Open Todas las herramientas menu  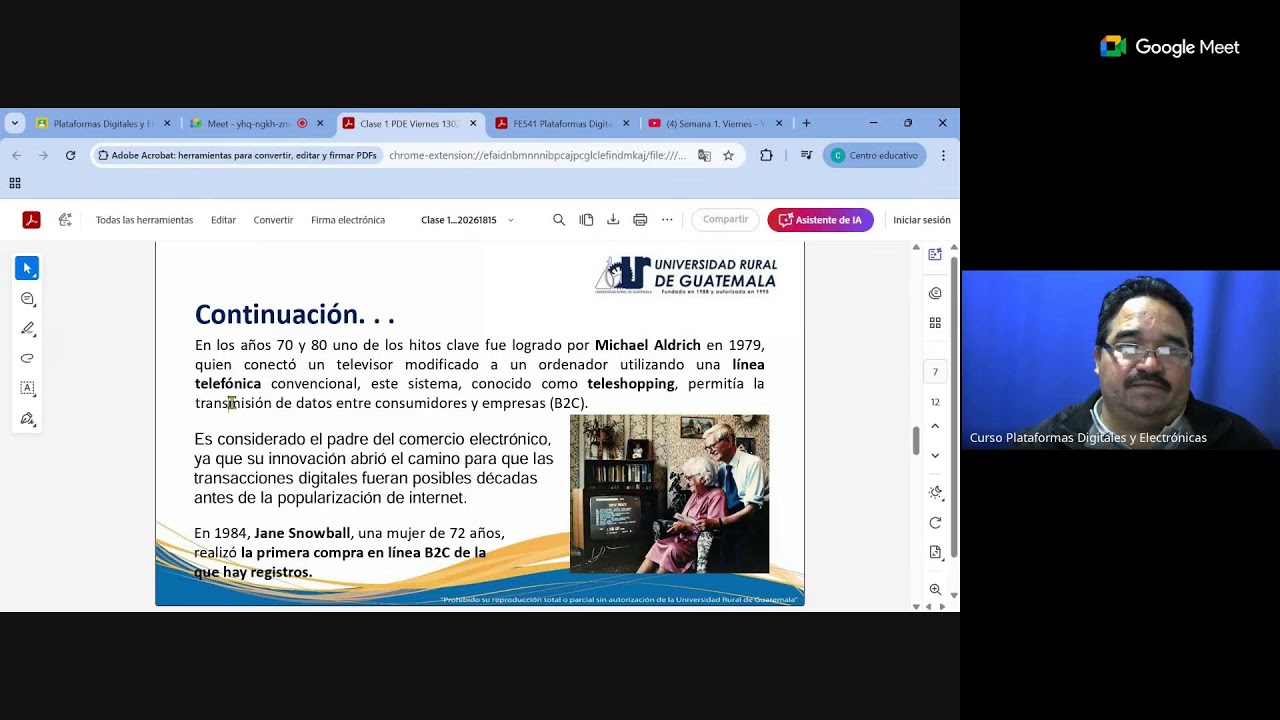point(144,220)
